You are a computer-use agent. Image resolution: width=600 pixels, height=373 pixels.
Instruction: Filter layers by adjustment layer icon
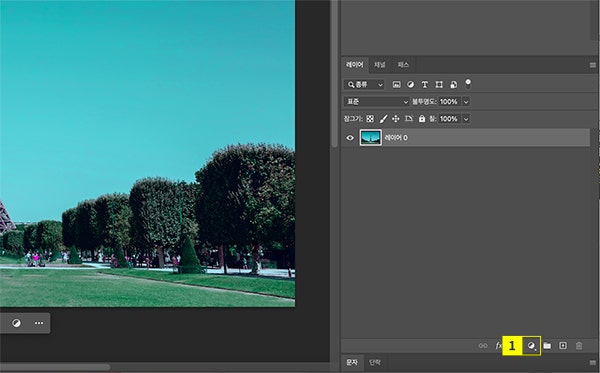coord(411,85)
